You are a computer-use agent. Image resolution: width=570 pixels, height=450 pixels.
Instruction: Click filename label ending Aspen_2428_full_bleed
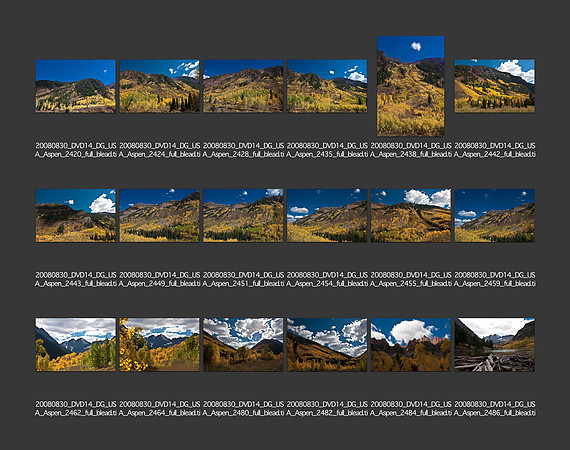243,150
